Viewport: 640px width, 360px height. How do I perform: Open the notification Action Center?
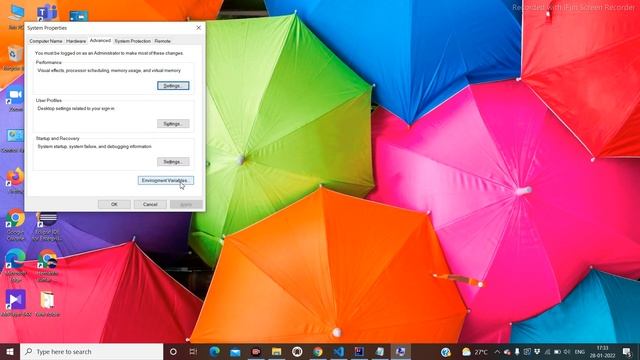coord(627,351)
